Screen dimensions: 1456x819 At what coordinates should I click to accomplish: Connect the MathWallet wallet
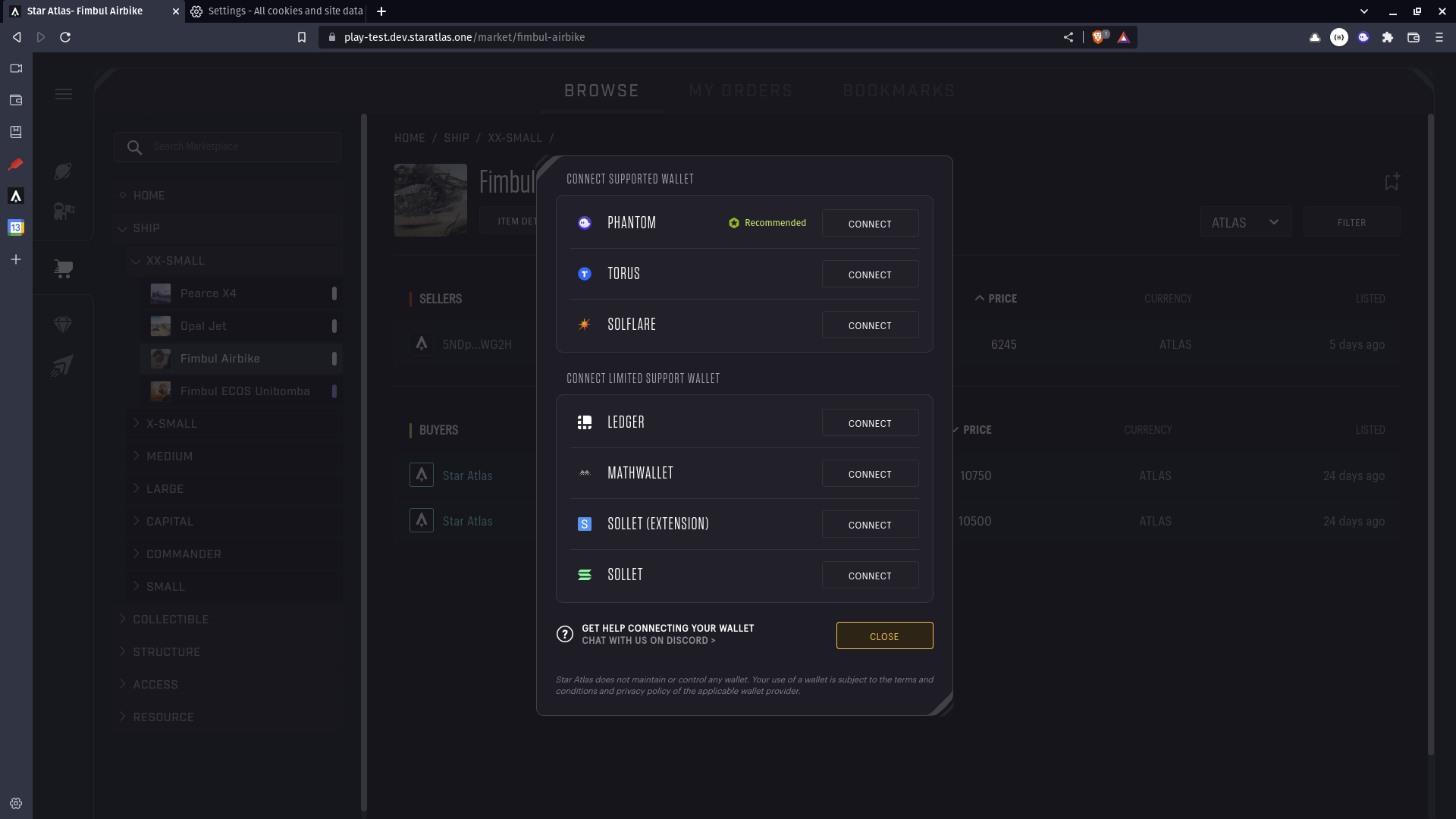(x=870, y=474)
